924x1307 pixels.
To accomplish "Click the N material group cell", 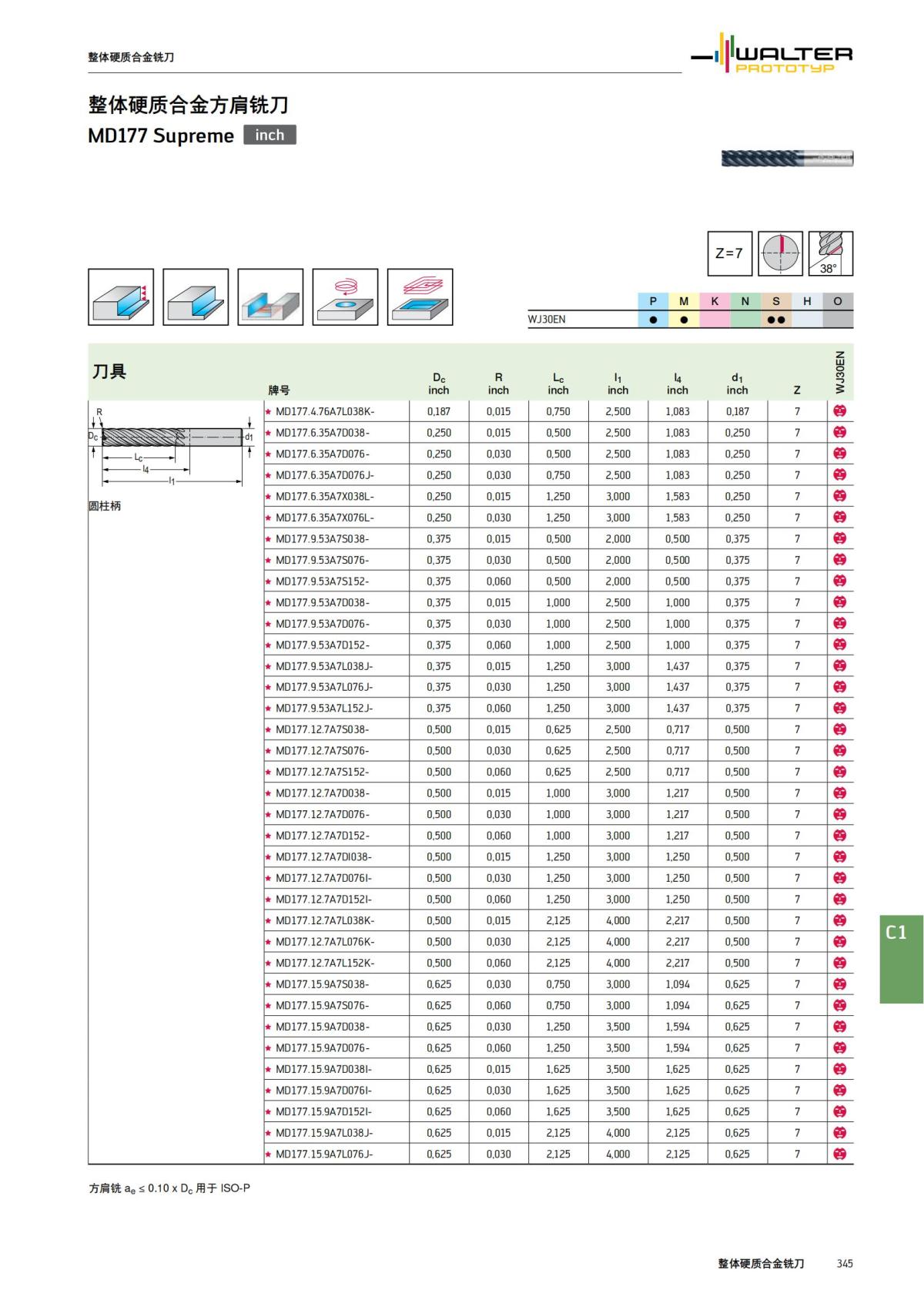I will [x=745, y=301].
